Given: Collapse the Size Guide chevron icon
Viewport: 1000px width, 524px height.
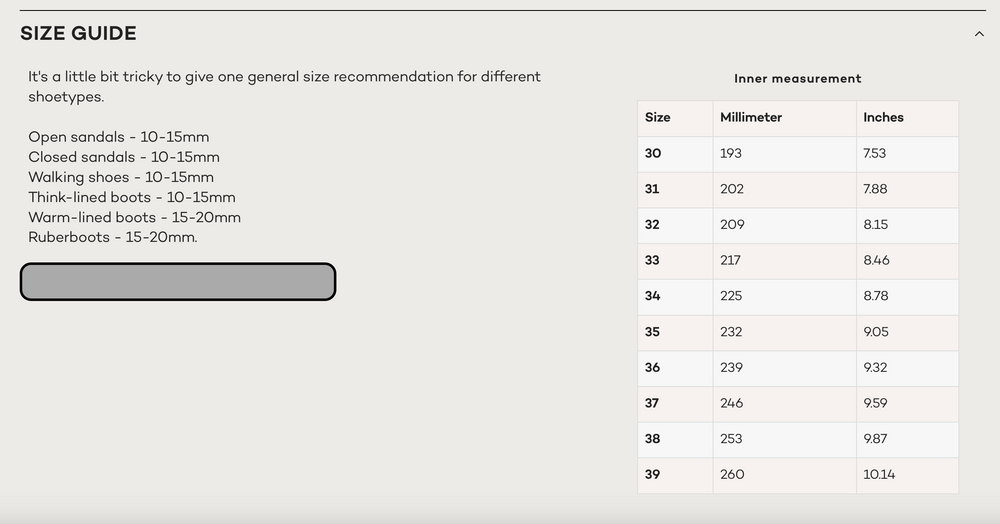Looking at the screenshot, I should point(979,34).
